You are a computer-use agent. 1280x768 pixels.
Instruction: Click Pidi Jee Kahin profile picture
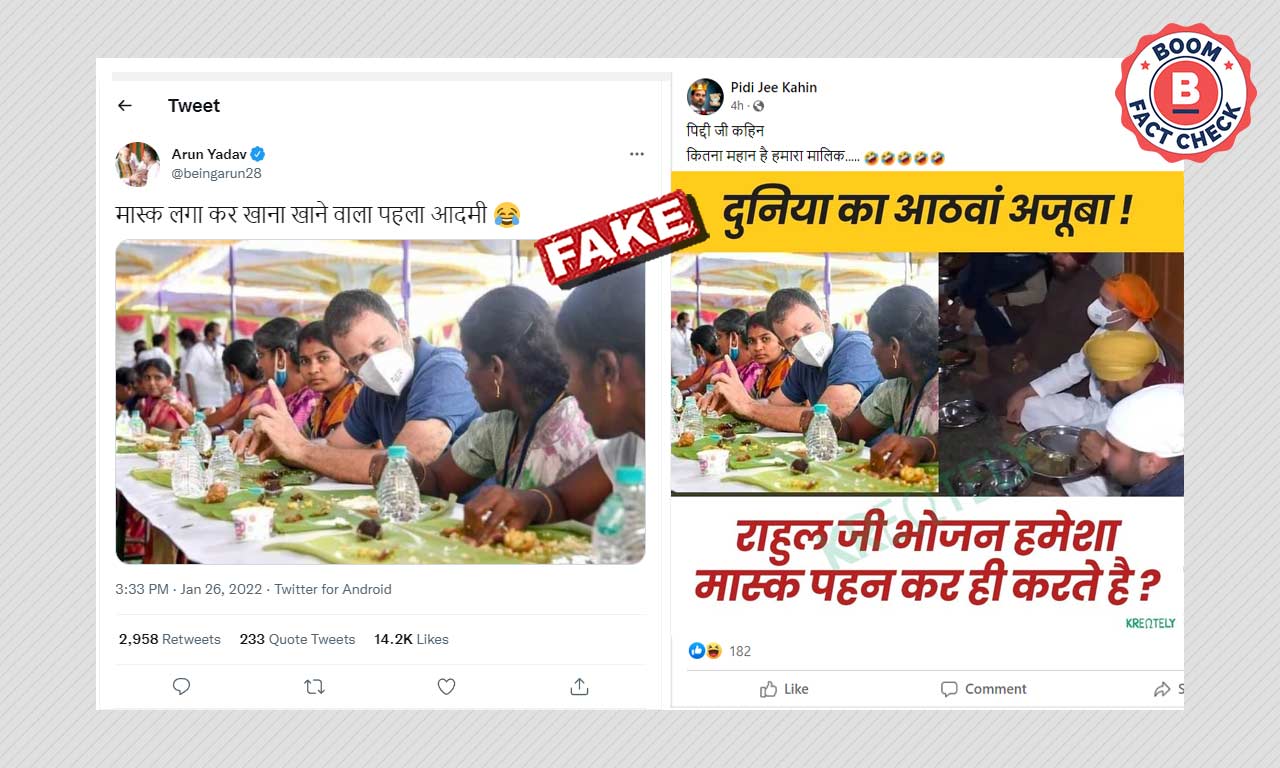point(705,96)
